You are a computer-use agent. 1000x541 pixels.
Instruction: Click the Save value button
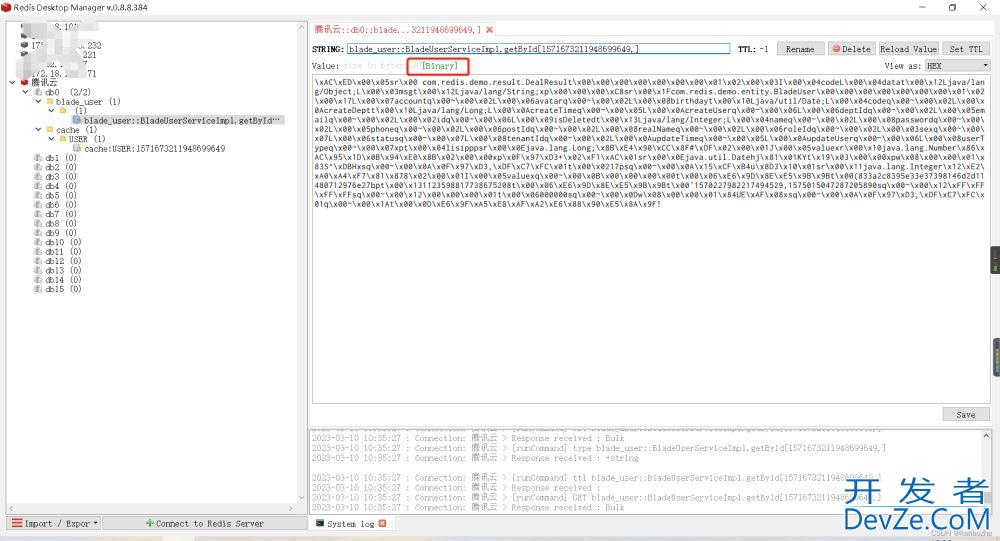966,415
